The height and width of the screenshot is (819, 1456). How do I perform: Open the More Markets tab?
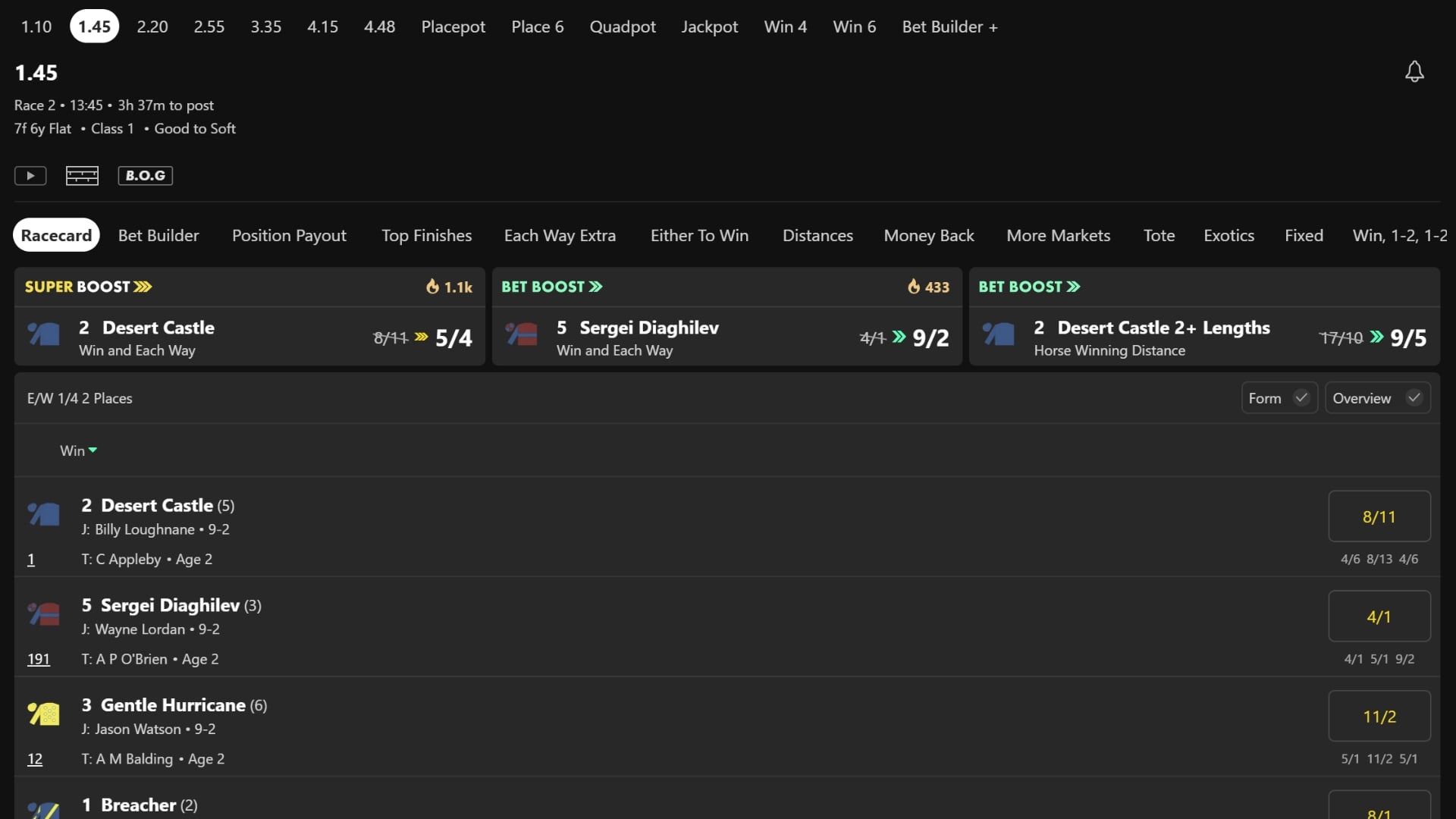(x=1059, y=236)
